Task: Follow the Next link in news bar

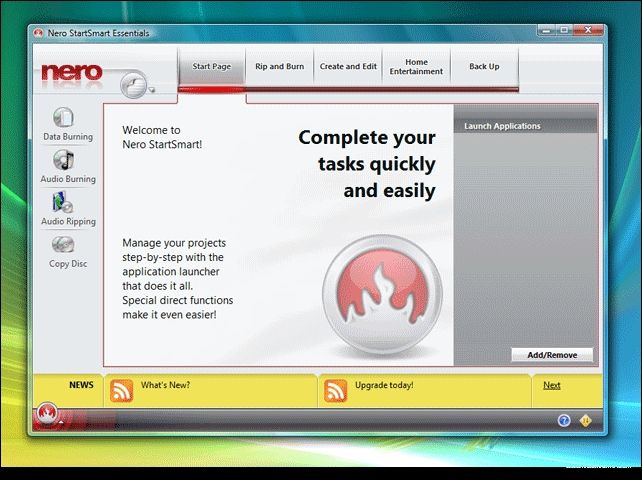Action: tap(552, 385)
